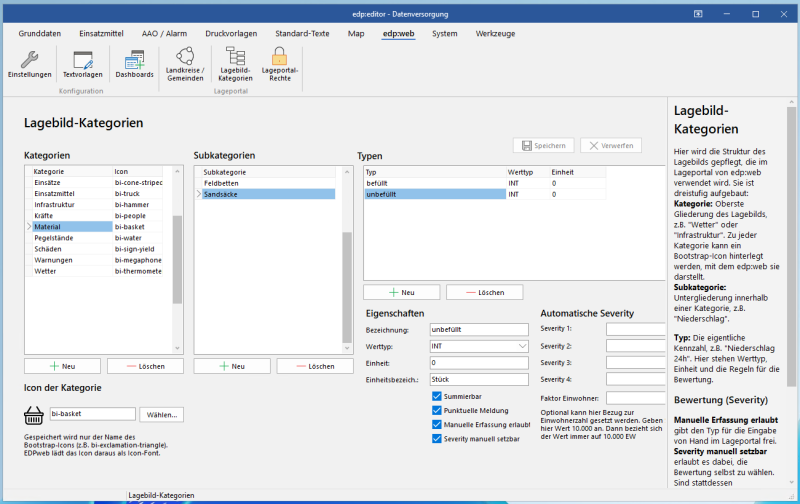Image resolution: width=800 pixels, height=504 pixels.
Task: Delete Kategorie with Löschen button
Action: 145,366
